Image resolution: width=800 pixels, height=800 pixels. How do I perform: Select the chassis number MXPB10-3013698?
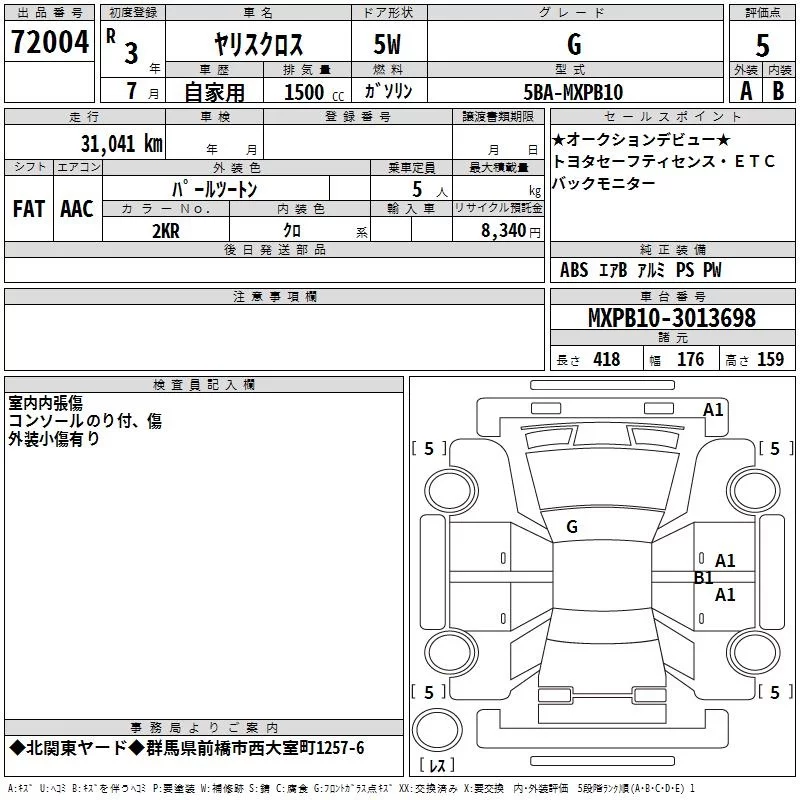click(671, 319)
